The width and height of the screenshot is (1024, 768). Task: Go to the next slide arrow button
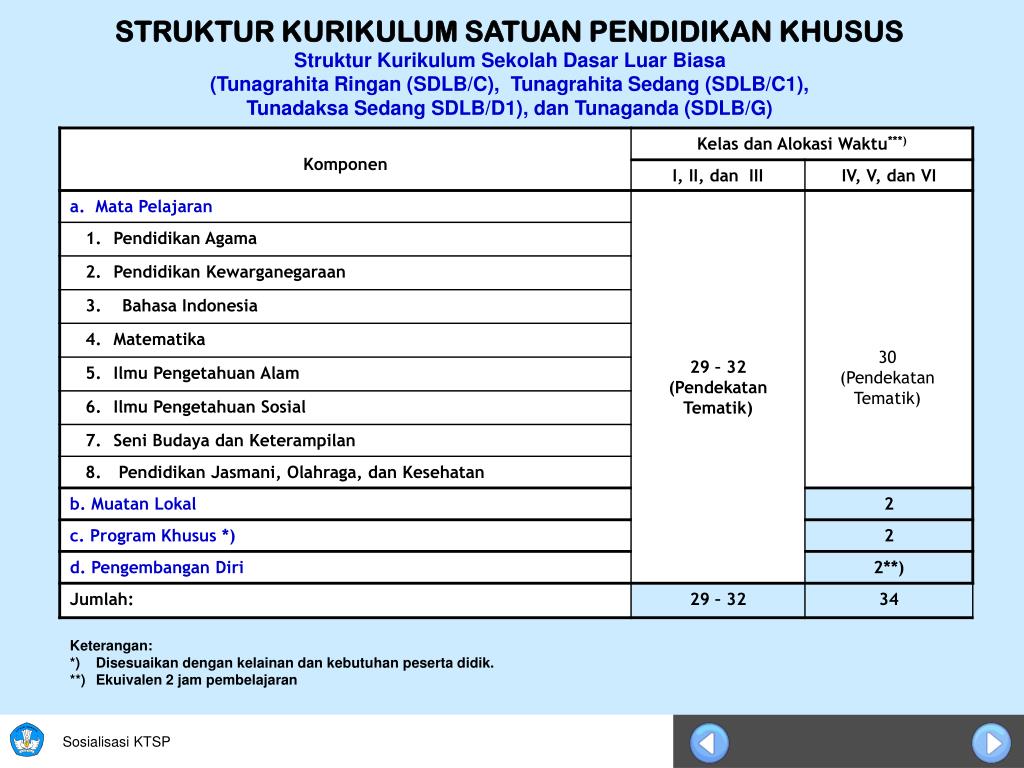point(991,743)
